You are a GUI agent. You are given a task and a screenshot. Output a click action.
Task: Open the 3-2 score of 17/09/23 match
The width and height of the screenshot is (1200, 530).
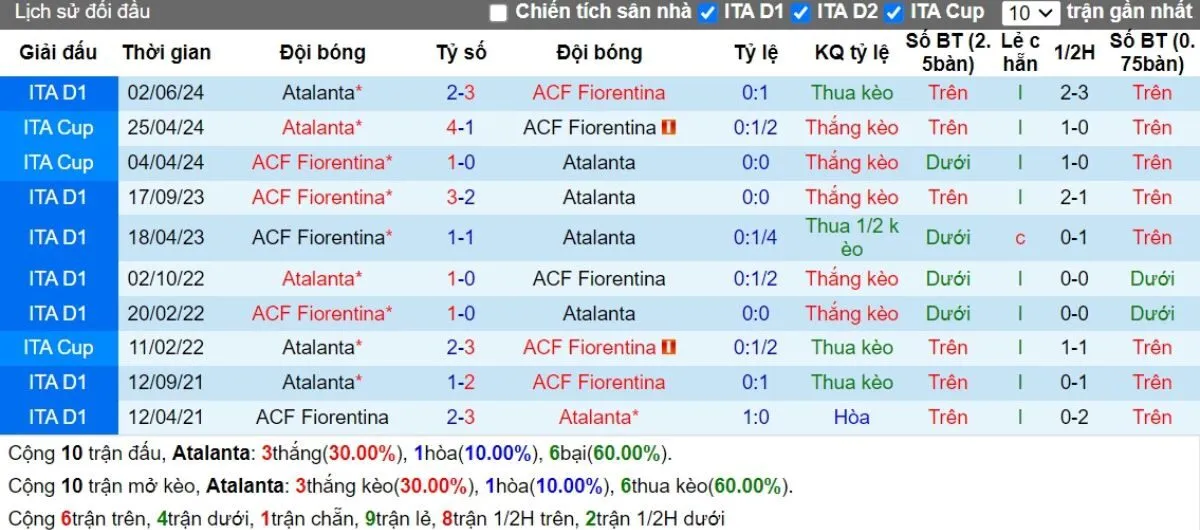coord(461,197)
